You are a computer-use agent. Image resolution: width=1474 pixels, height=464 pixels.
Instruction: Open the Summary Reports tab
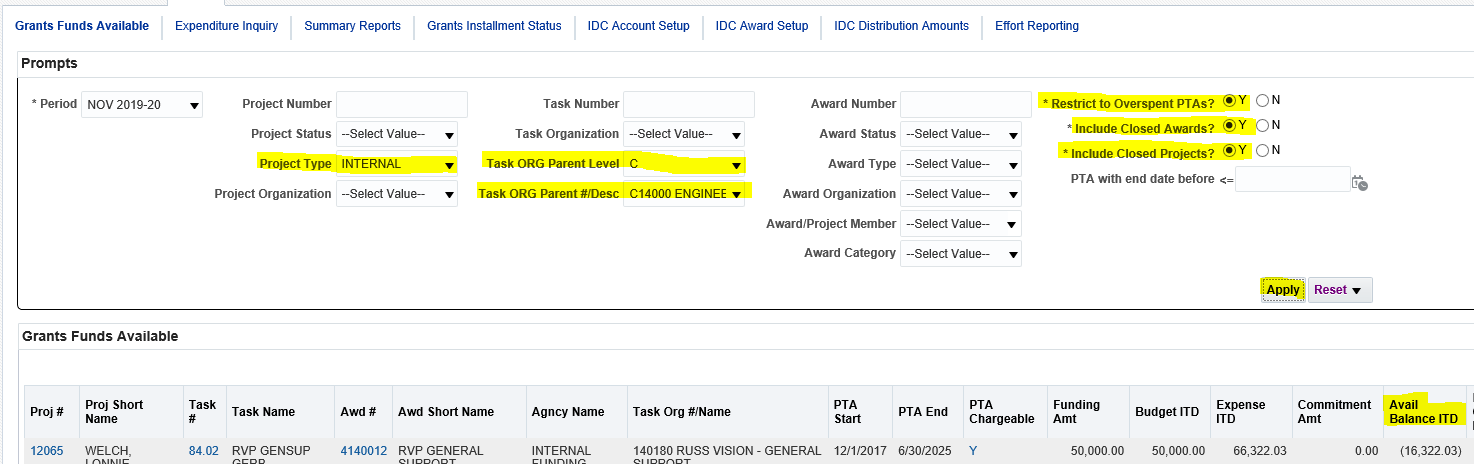[352, 26]
